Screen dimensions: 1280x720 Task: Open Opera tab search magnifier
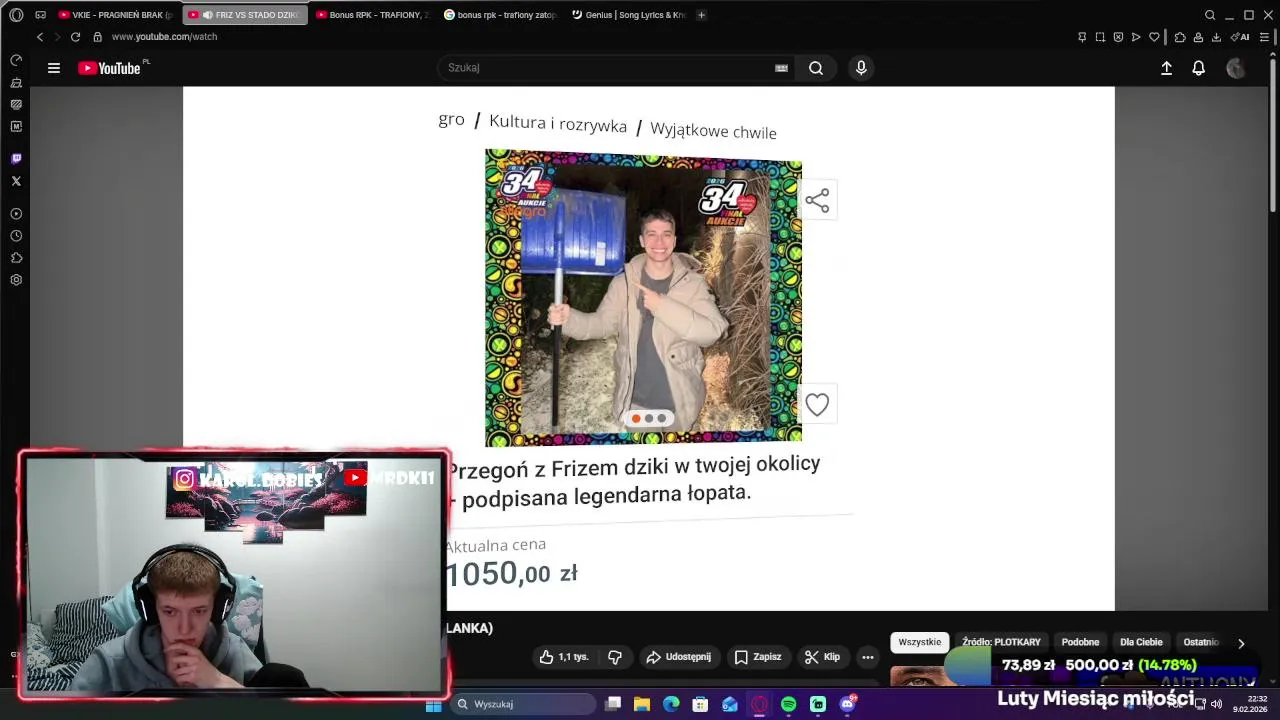click(1210, 15)
